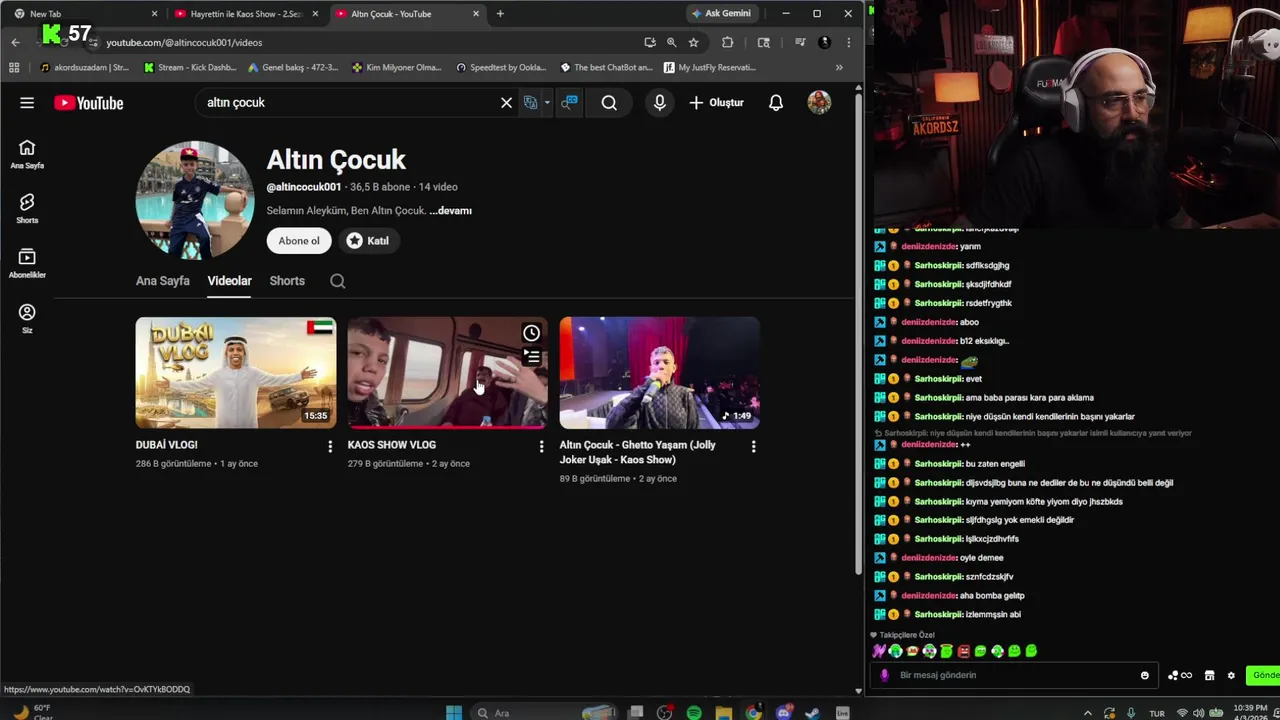Viewport: 1280px width, 720px height.
Task: Open Discord from the taskbar
Action: click(x=783, y=713)
